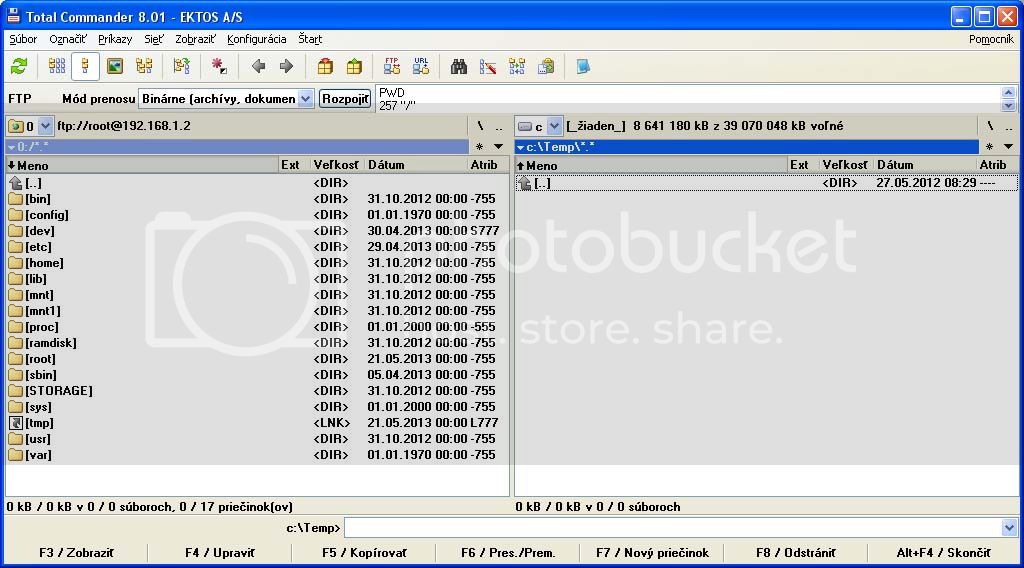Viewport: 1024px width, 568px height.
Task: Click the invert selection toolbar icon
Action: tap(182, 66)
